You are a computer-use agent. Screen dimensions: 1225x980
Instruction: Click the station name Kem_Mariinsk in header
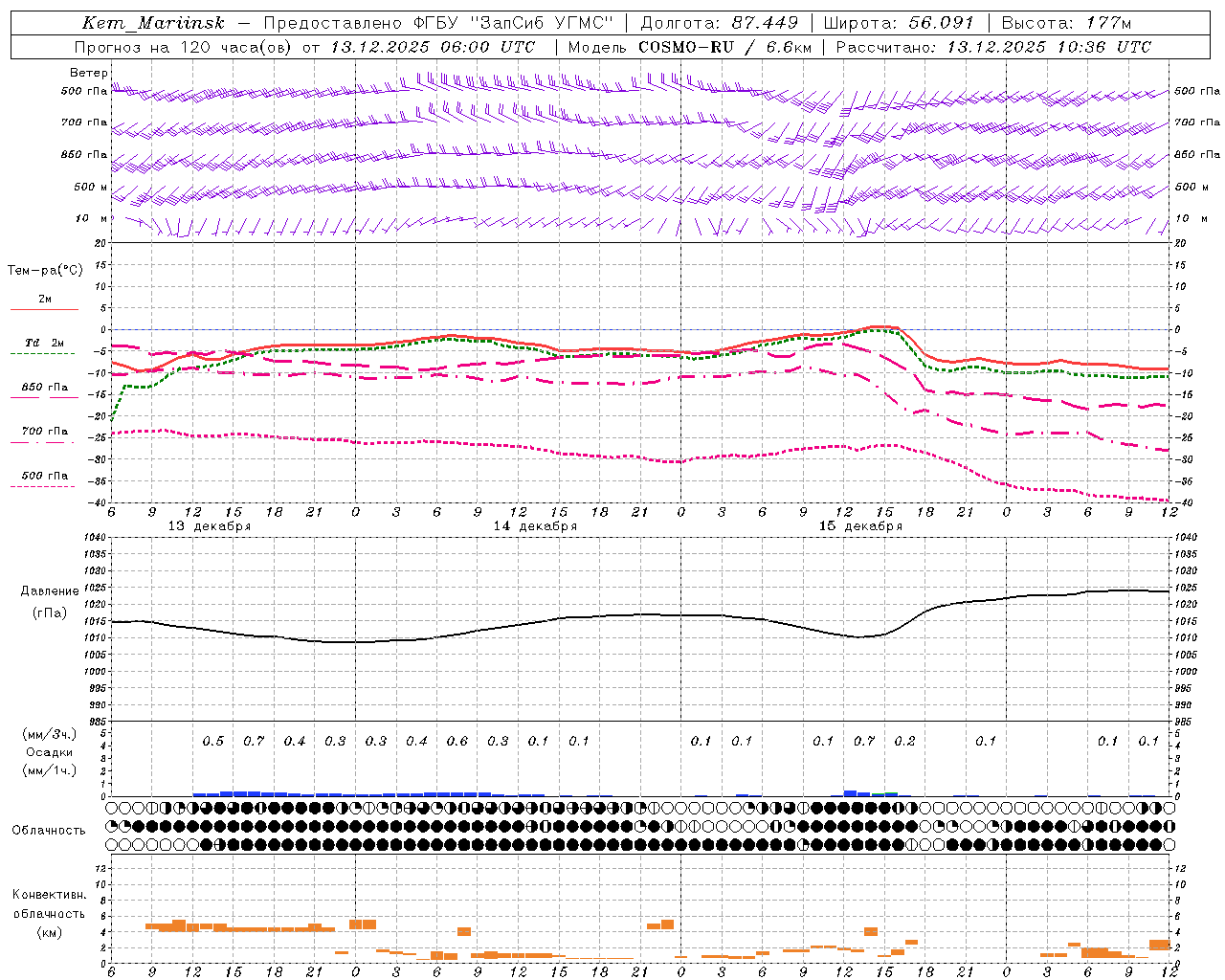pyautogui.click(x=153, y=23)
